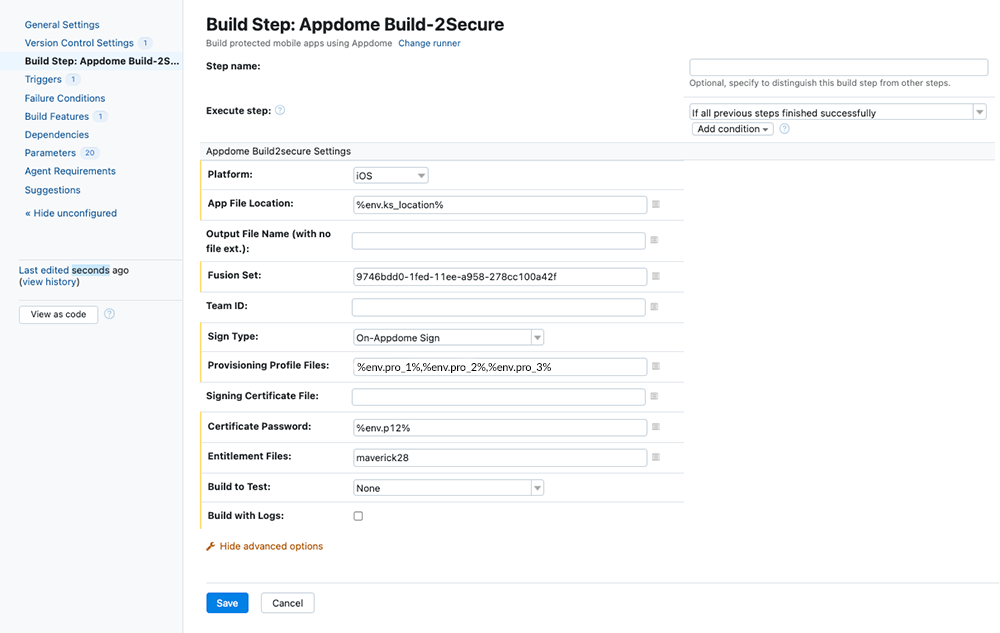Image resolution: width=1000 pixels, height=633 pixels.
Task: Expand the Sign Type dropdown
Action: (448, 338)
